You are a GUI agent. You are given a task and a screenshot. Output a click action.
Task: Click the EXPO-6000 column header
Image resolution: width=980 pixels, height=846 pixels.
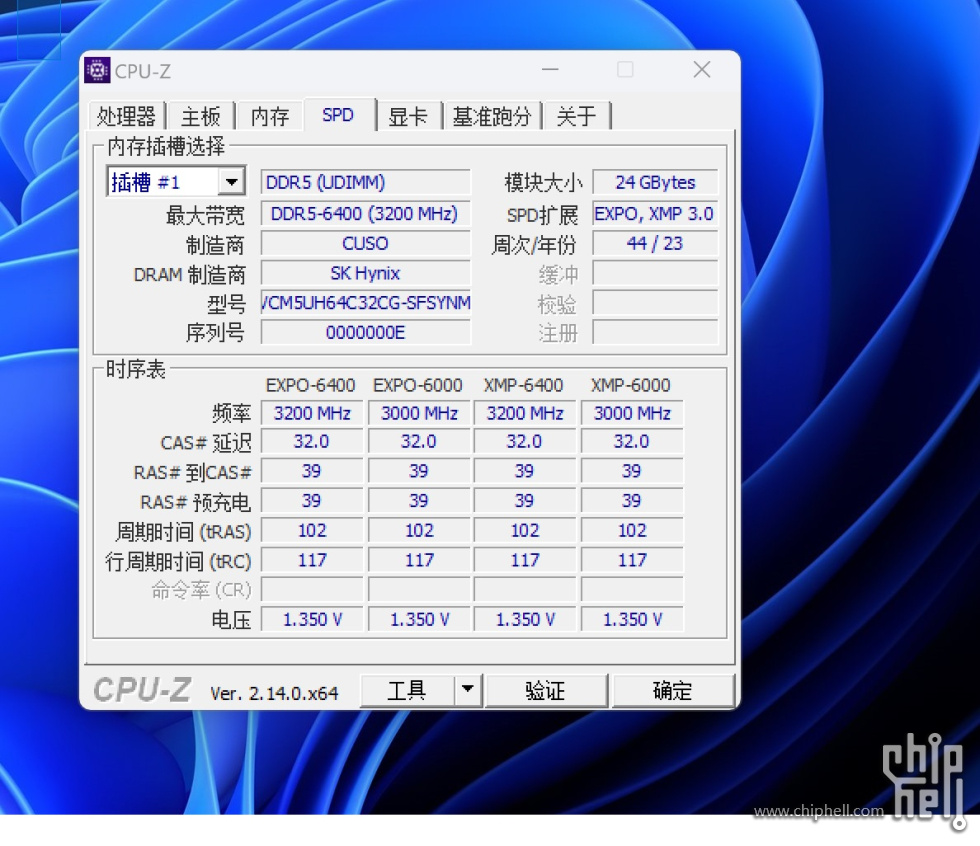coord(418,385)
